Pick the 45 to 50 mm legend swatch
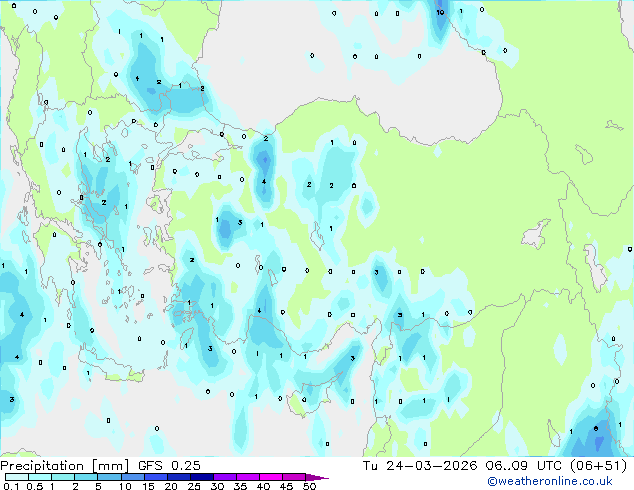 coord(294,477)
